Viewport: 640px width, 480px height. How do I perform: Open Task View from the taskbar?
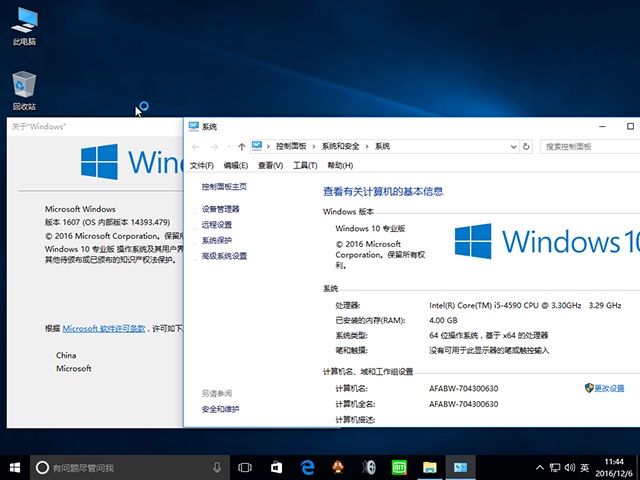pos(245,467)
